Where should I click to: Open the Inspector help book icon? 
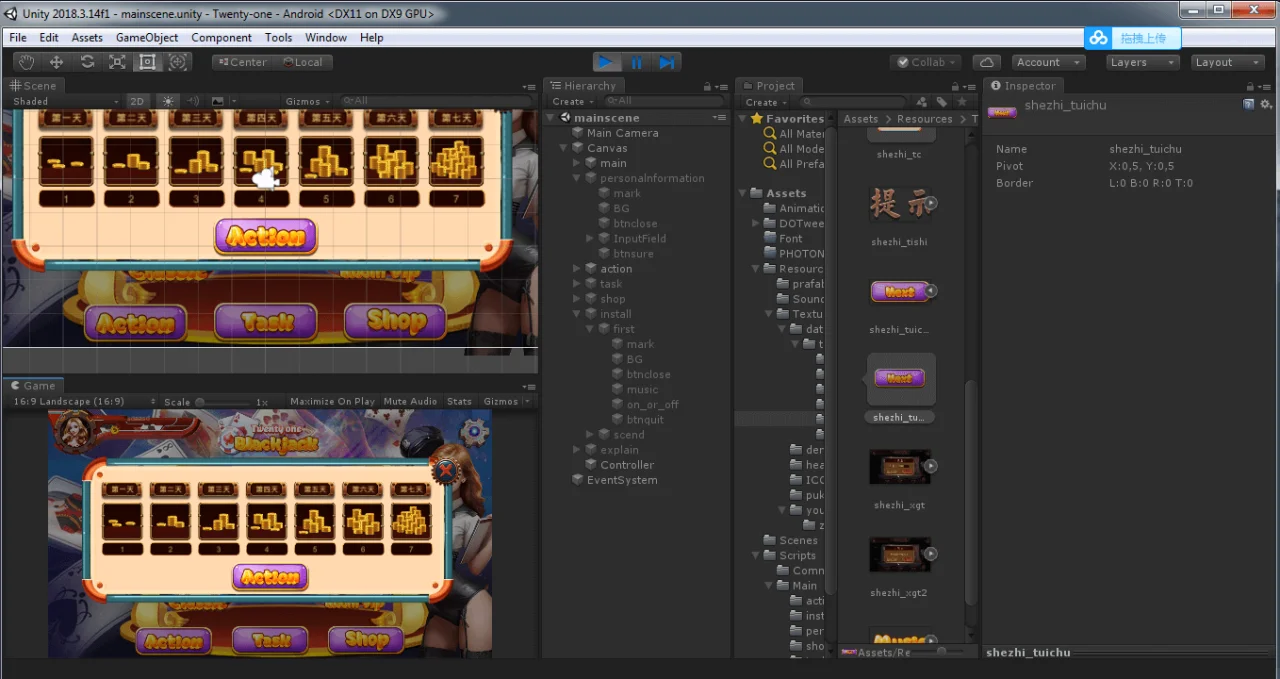1249,104
